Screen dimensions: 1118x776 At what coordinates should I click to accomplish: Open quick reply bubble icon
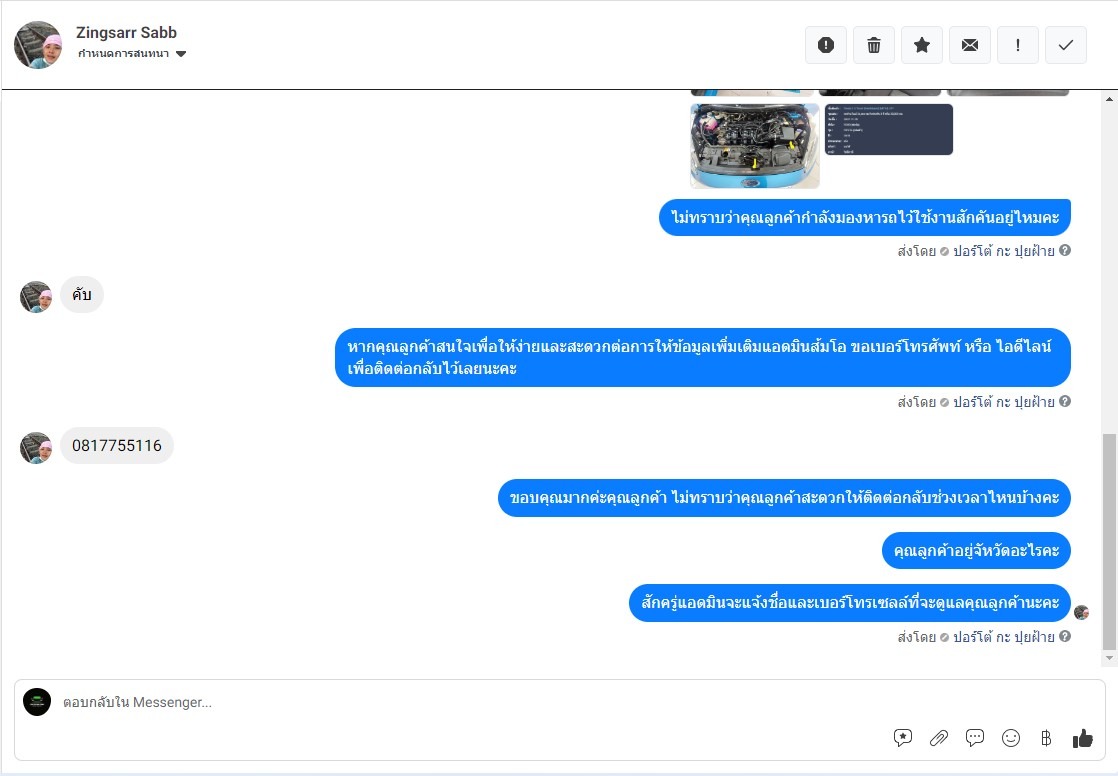[975, 738]
